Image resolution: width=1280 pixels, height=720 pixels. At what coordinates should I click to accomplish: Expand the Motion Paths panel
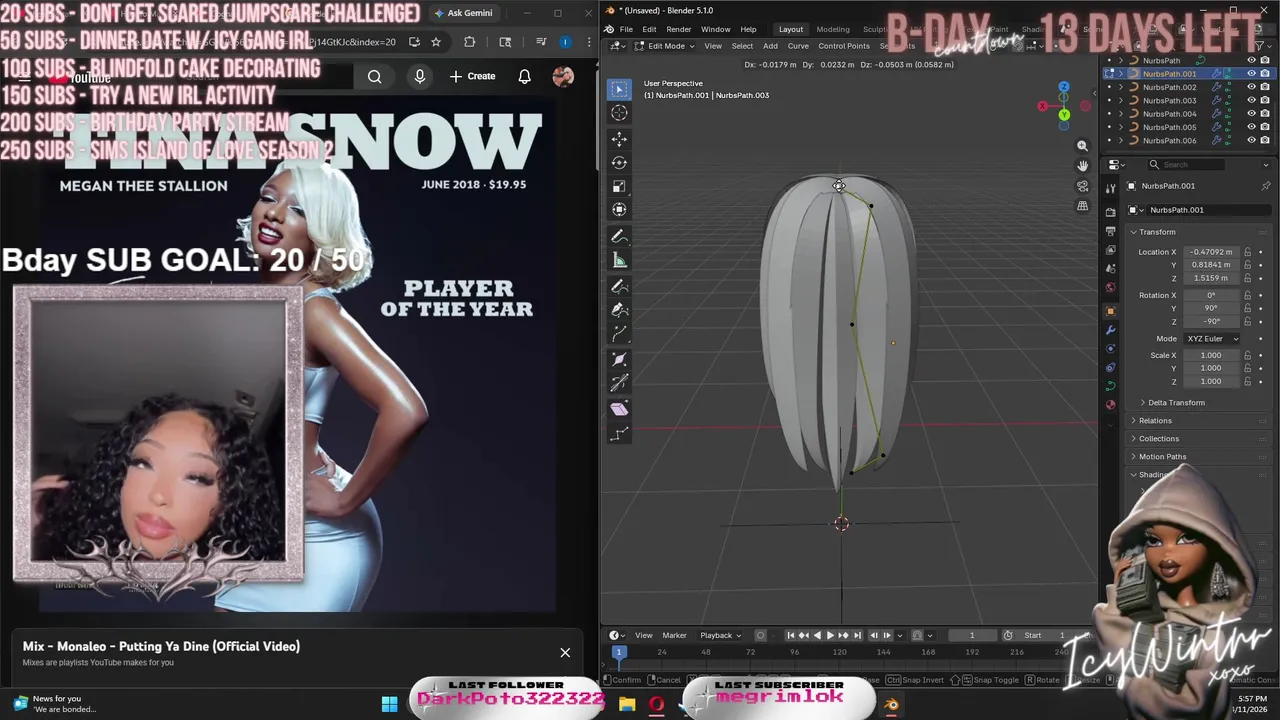point(1162,457)
